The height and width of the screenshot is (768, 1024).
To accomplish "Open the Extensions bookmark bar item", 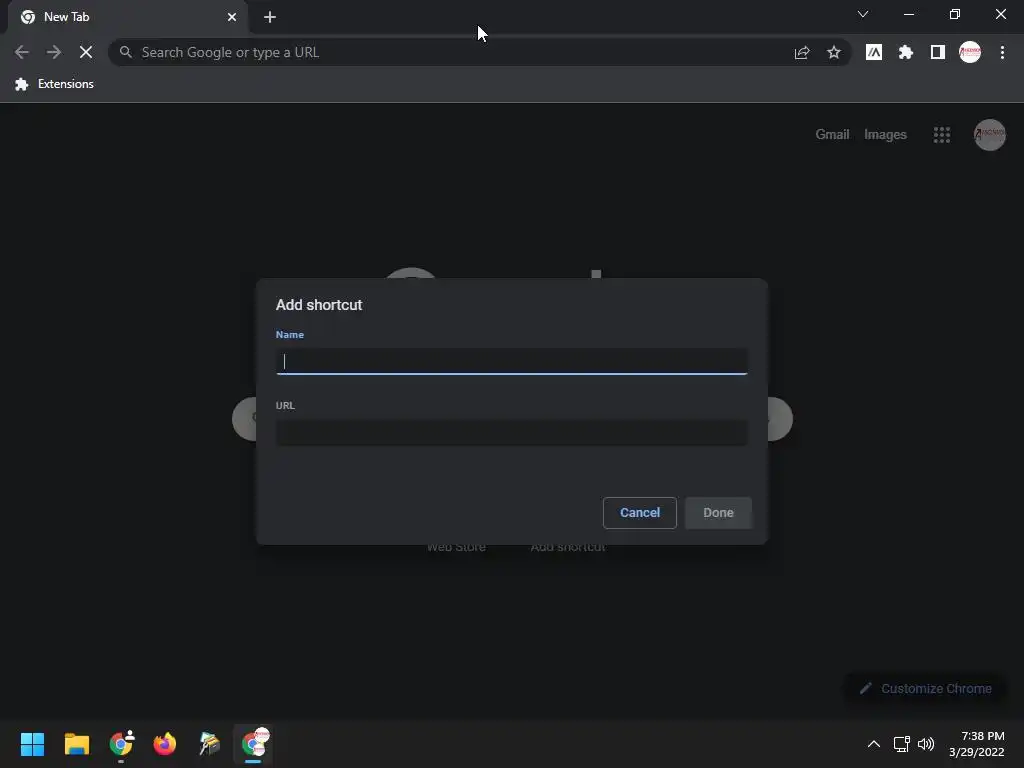I will coord(54,84).
